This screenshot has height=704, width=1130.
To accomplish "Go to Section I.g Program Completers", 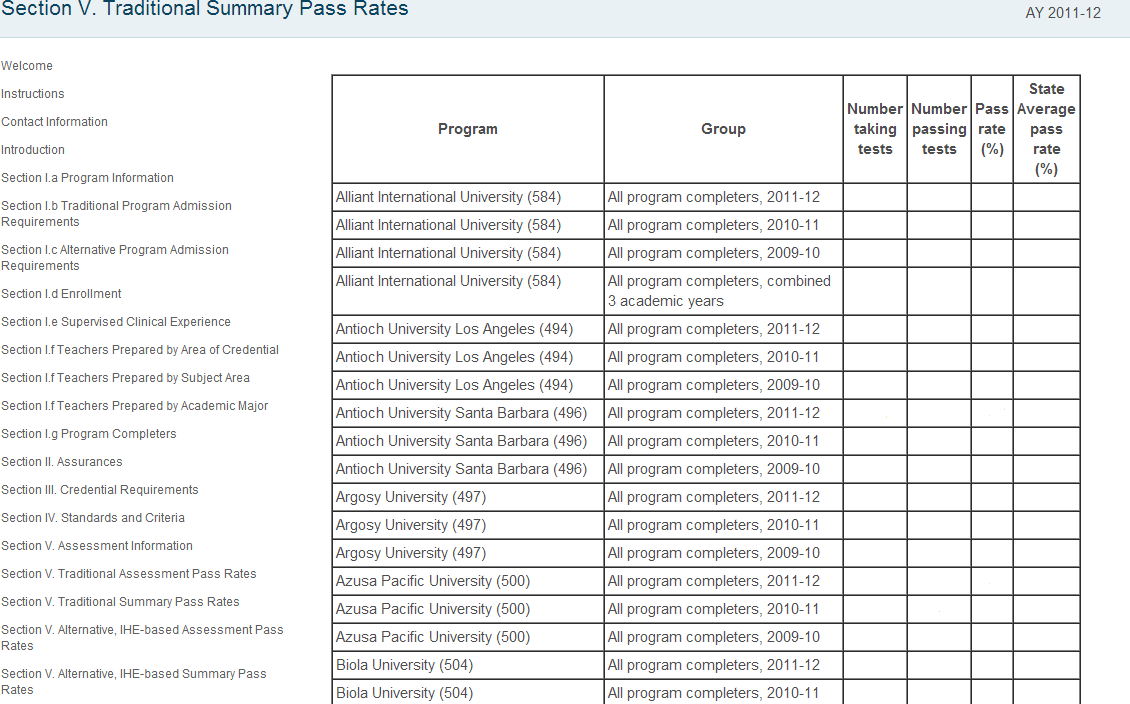I will point(89,435).
